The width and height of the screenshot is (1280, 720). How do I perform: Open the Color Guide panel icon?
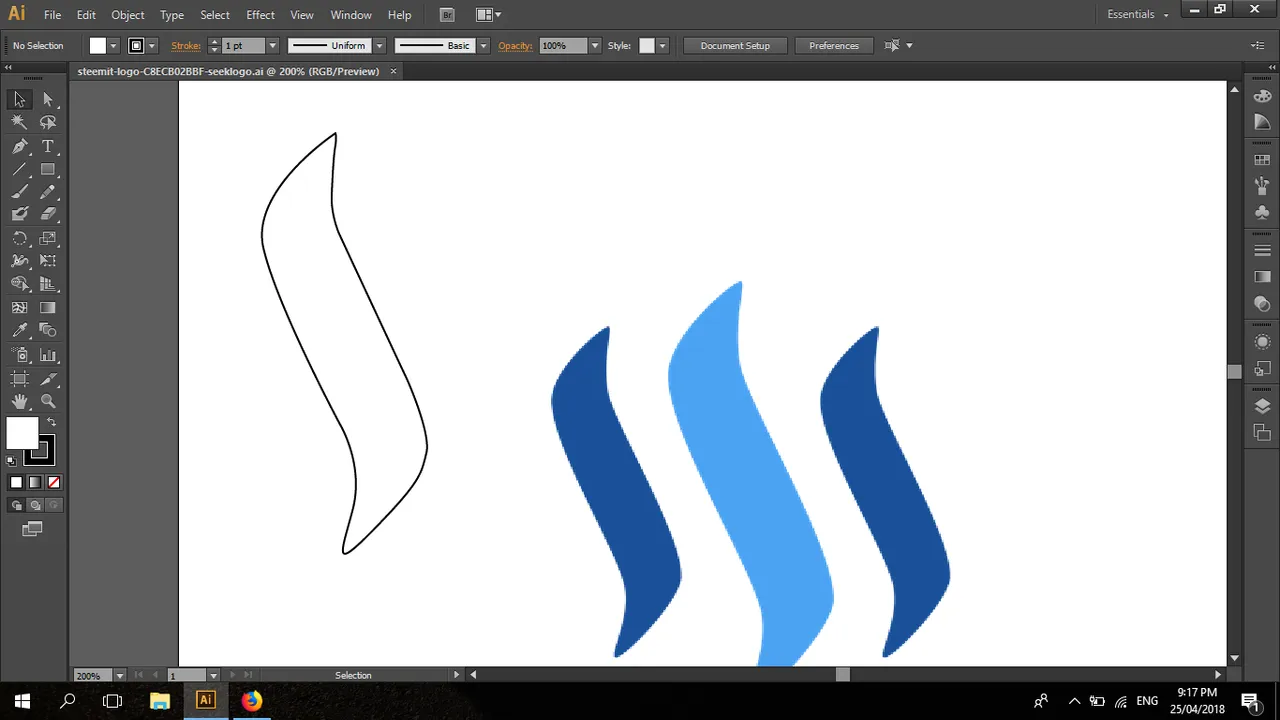(1262, 123)
